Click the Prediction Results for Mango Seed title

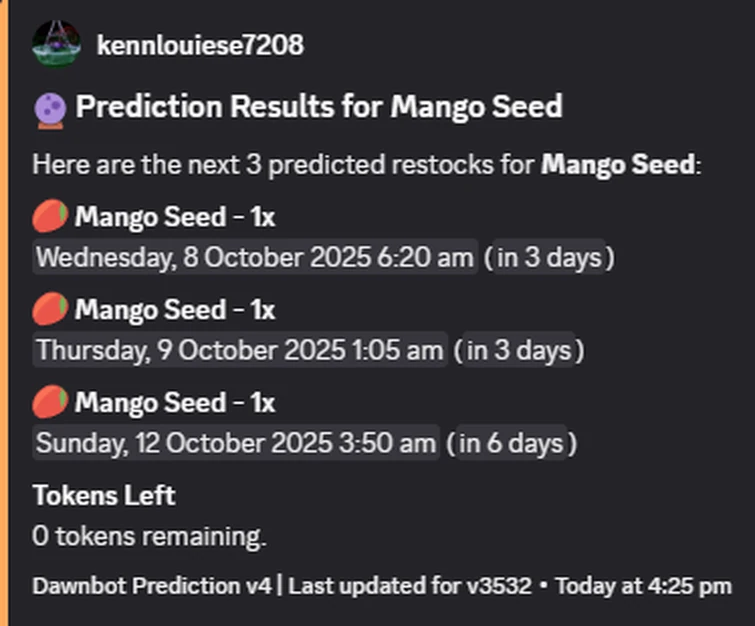tap(319, 106)
